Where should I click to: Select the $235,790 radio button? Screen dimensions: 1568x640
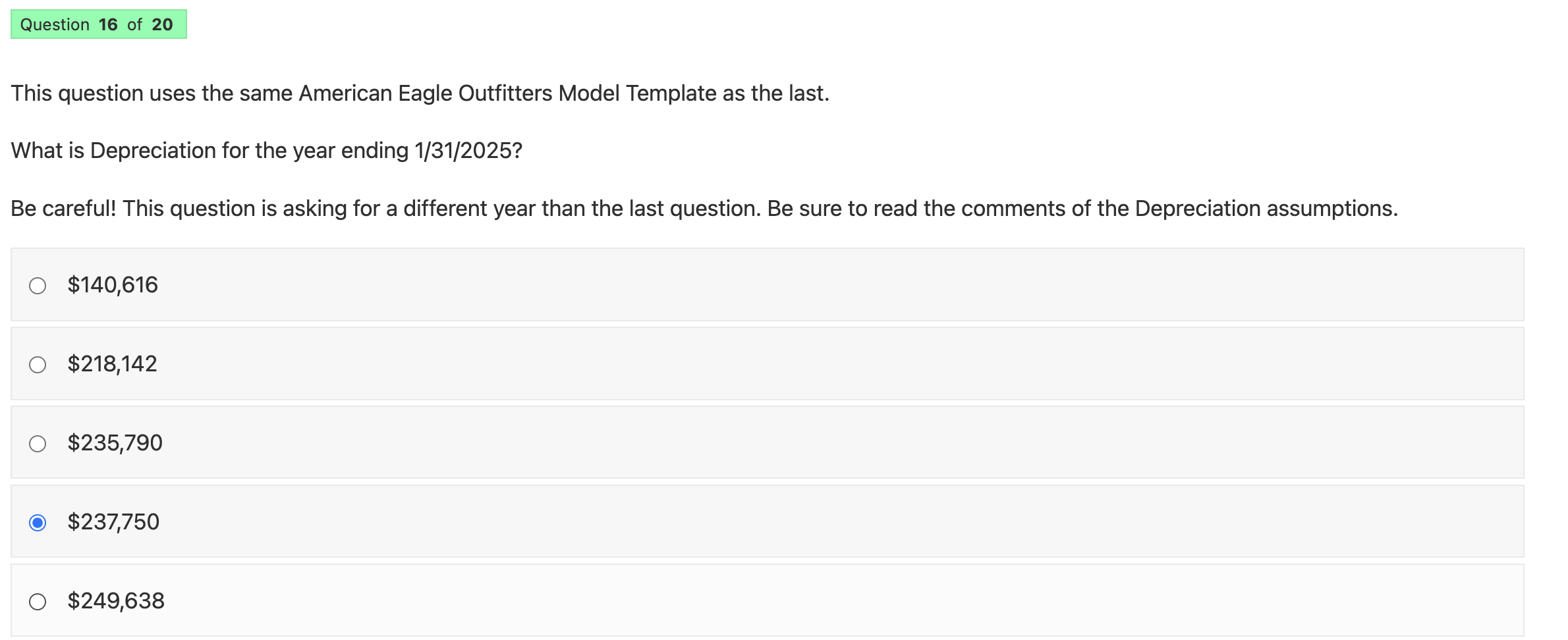point(38,442)
